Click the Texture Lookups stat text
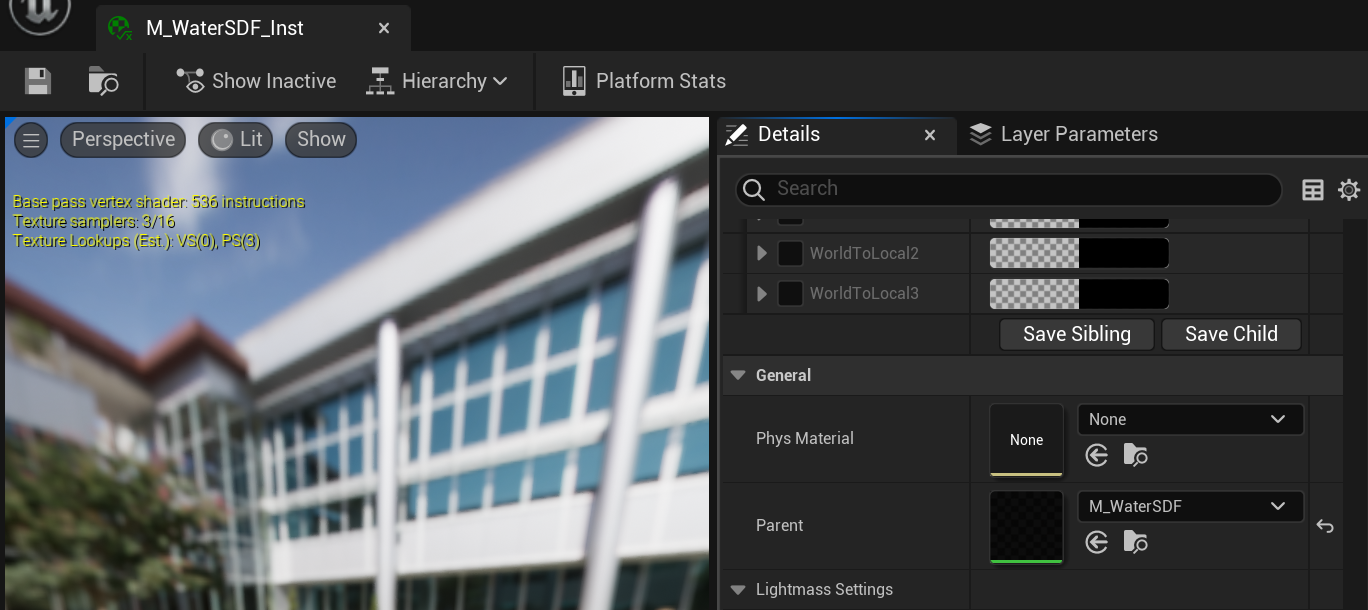Image resolution: width=1368 pixels, height=610 pixels. coord(136,241)
